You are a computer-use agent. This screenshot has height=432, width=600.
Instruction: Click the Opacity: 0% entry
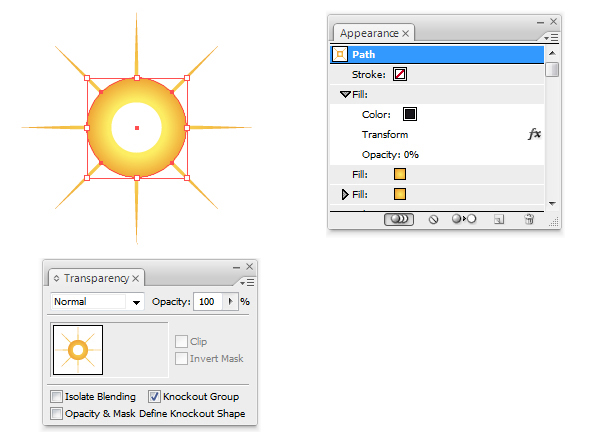(390, 155)
